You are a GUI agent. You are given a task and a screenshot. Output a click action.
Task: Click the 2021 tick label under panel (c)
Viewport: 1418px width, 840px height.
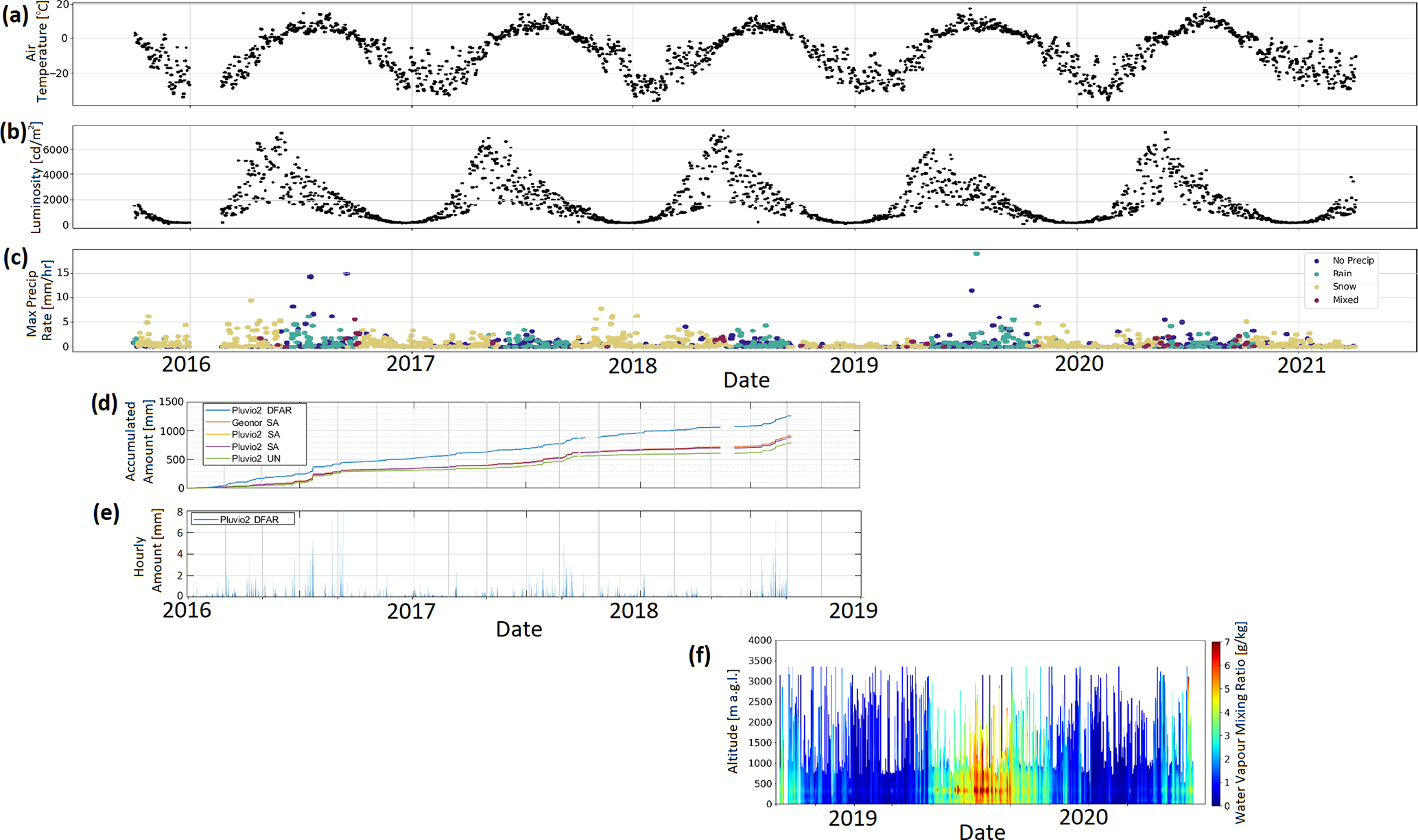(x=1301, y=365)
